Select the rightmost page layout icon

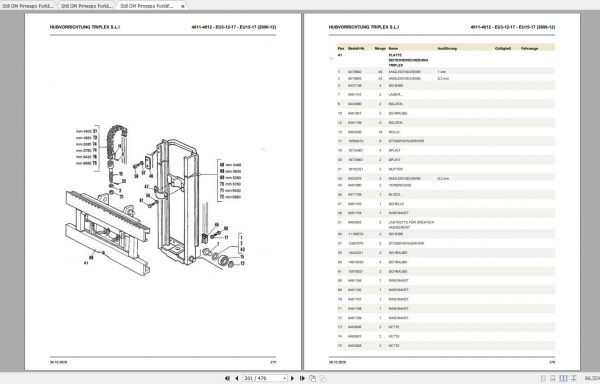click(574, 378)
